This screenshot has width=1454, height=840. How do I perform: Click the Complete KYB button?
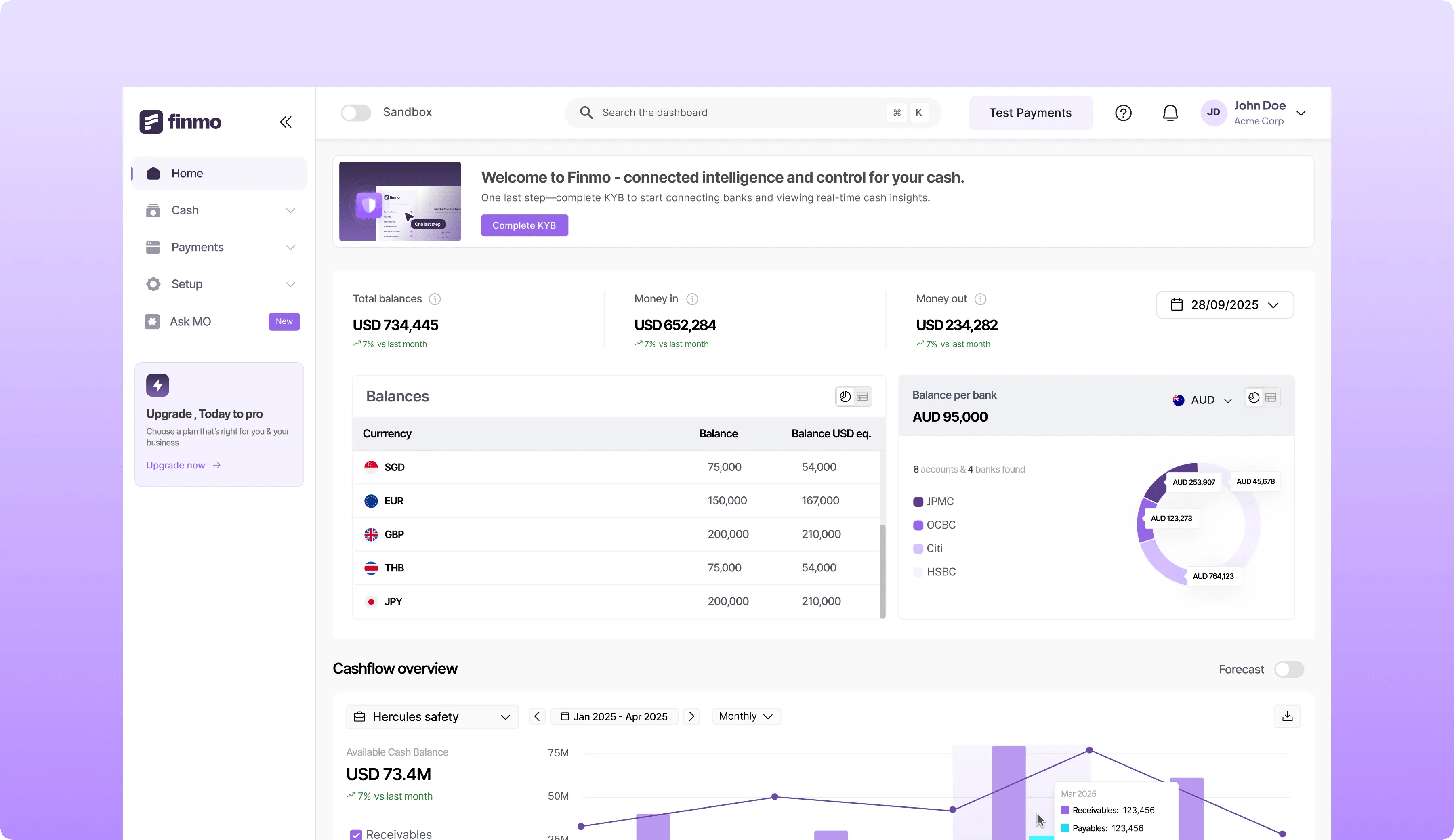point(524,226)
